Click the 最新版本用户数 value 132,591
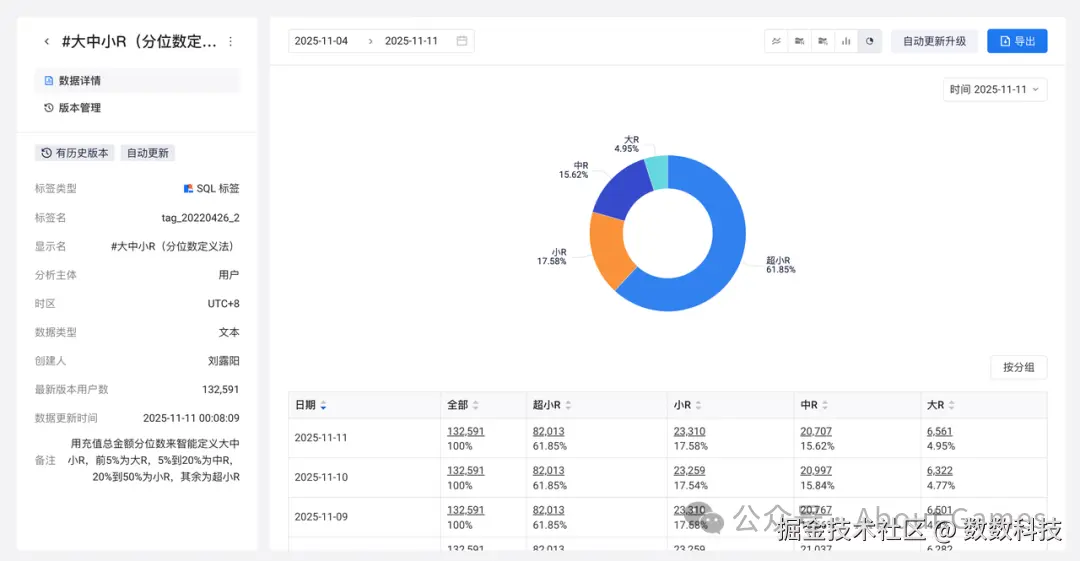Viewport: 1080px width, 561px height. 220,390
